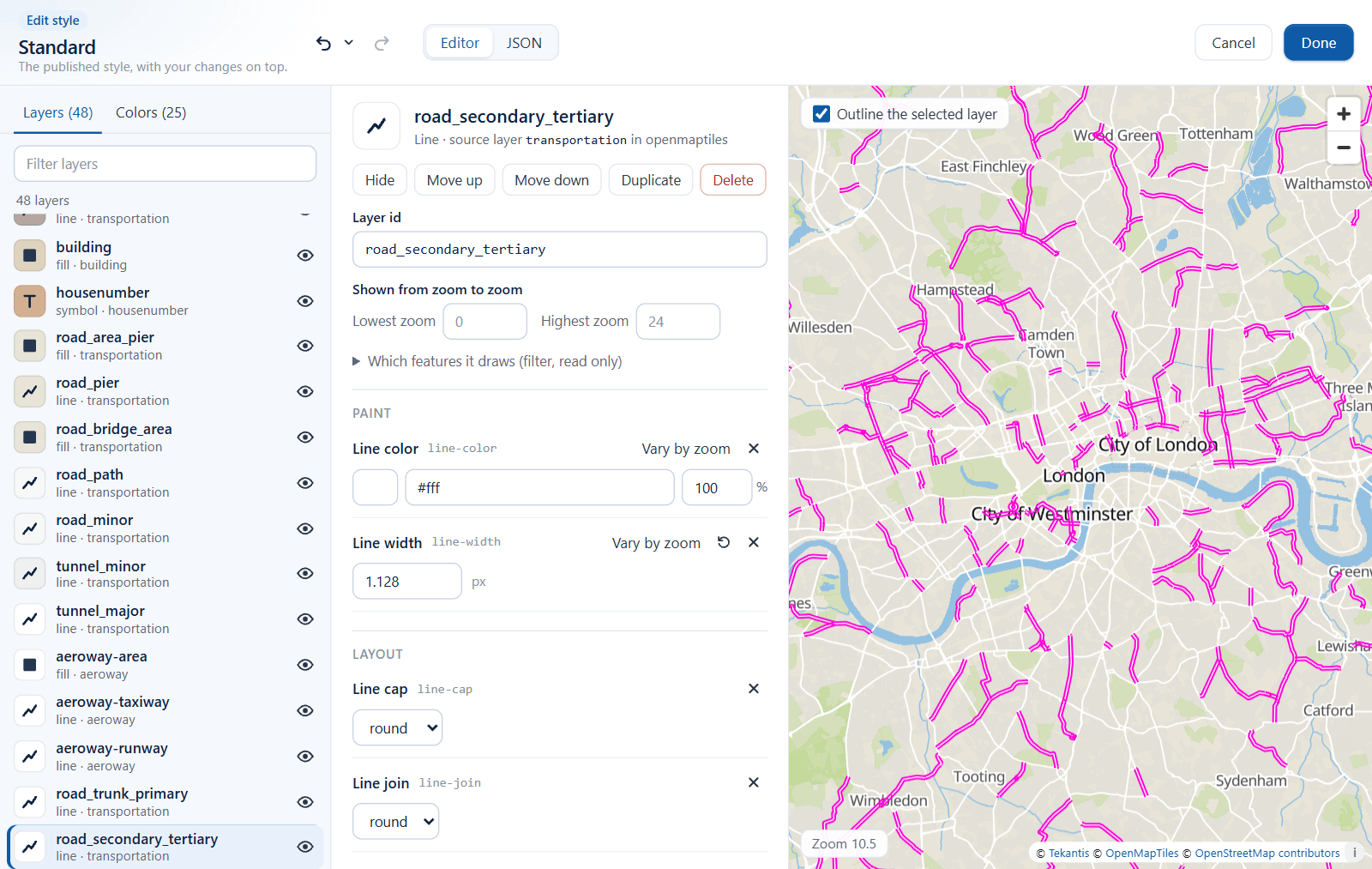Zoom in on the map

tap(1344, 113)
